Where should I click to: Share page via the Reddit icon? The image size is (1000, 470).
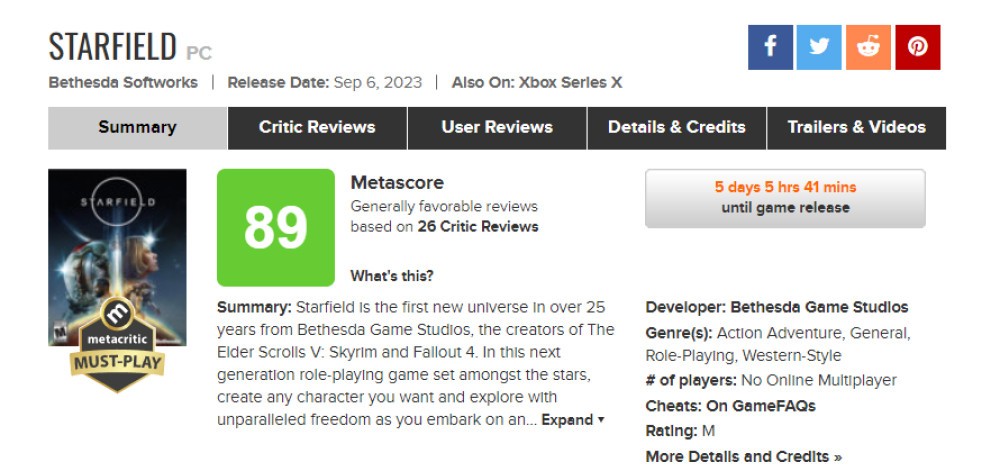868,47
